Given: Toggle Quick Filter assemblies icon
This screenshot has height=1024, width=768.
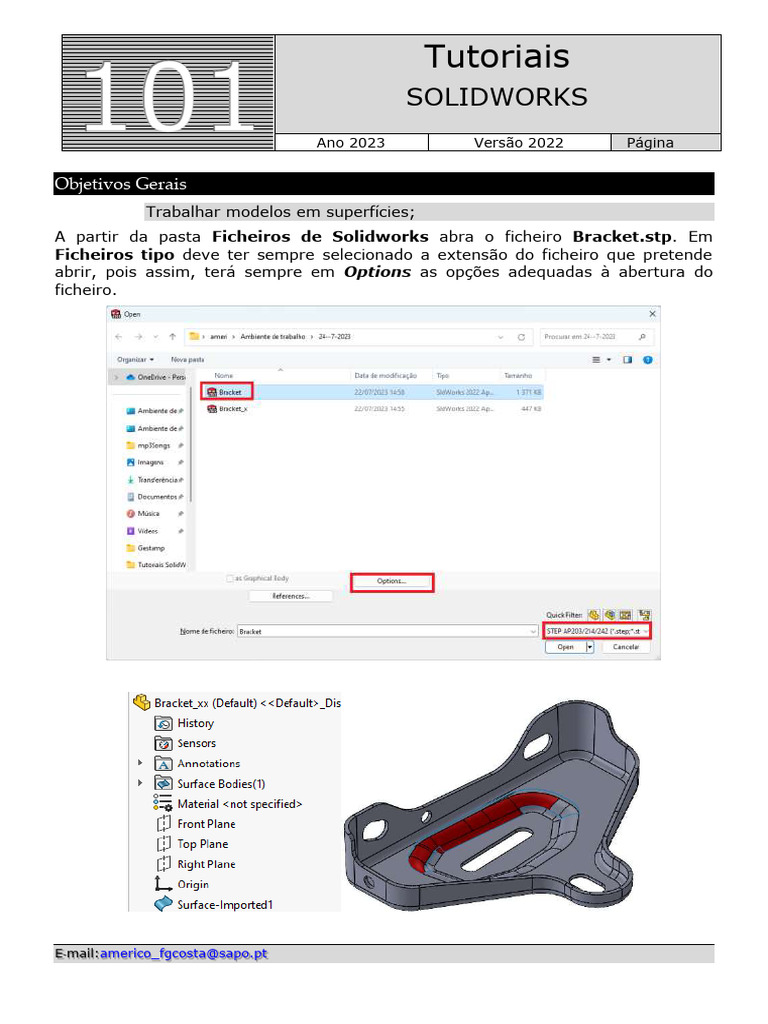Looking at the screenshot, I should click(x=609, y=615).
